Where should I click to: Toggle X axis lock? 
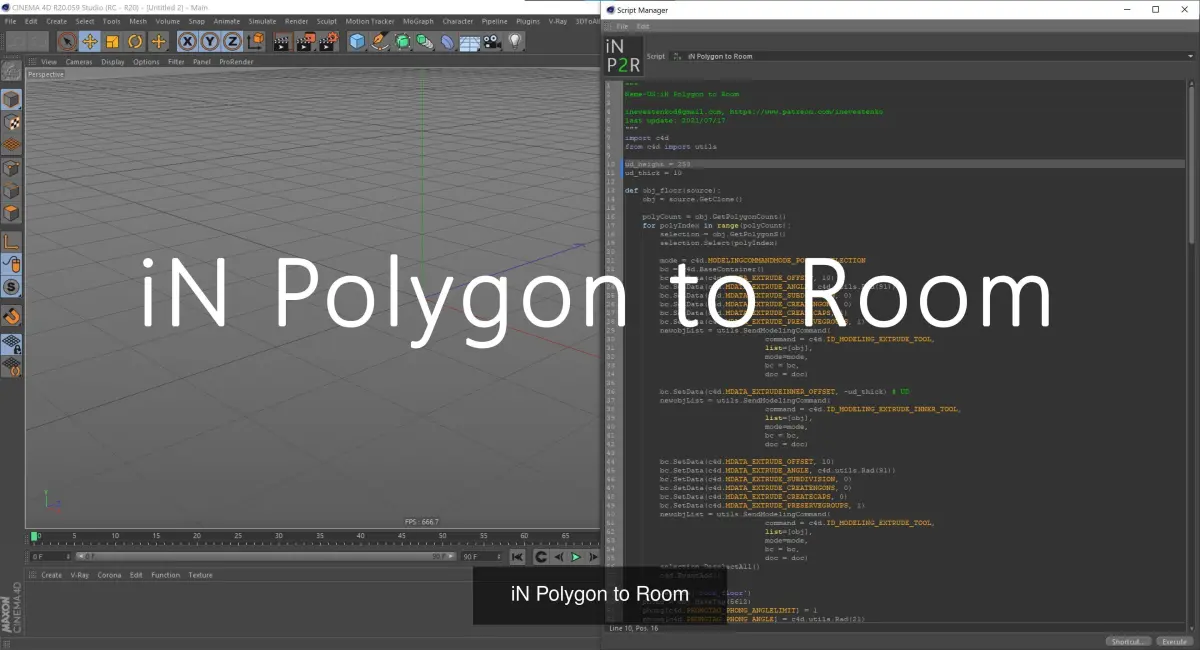pyautogui.click(x=187, y=41)
